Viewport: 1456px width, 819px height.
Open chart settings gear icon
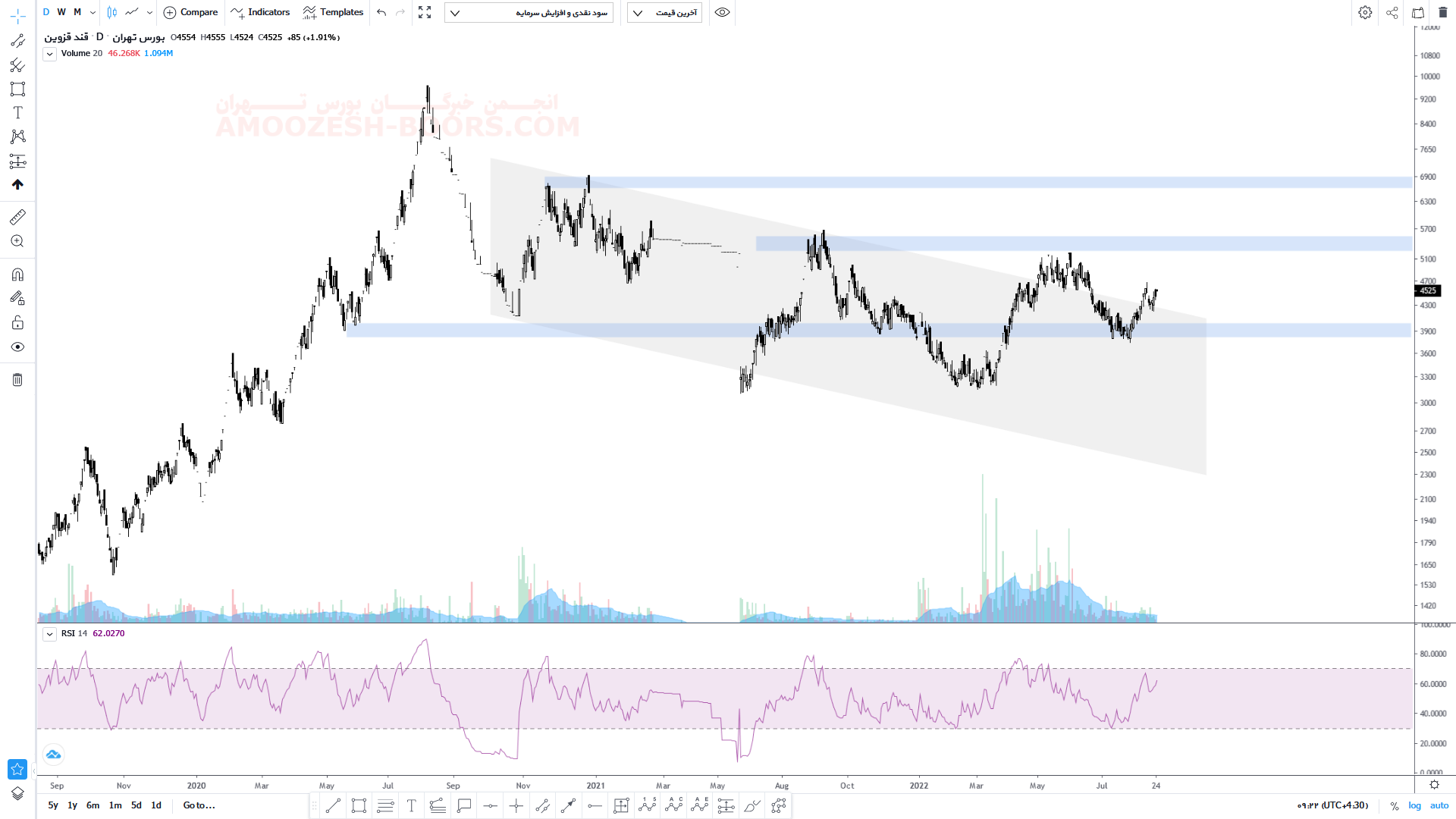tap(1365, 12)
